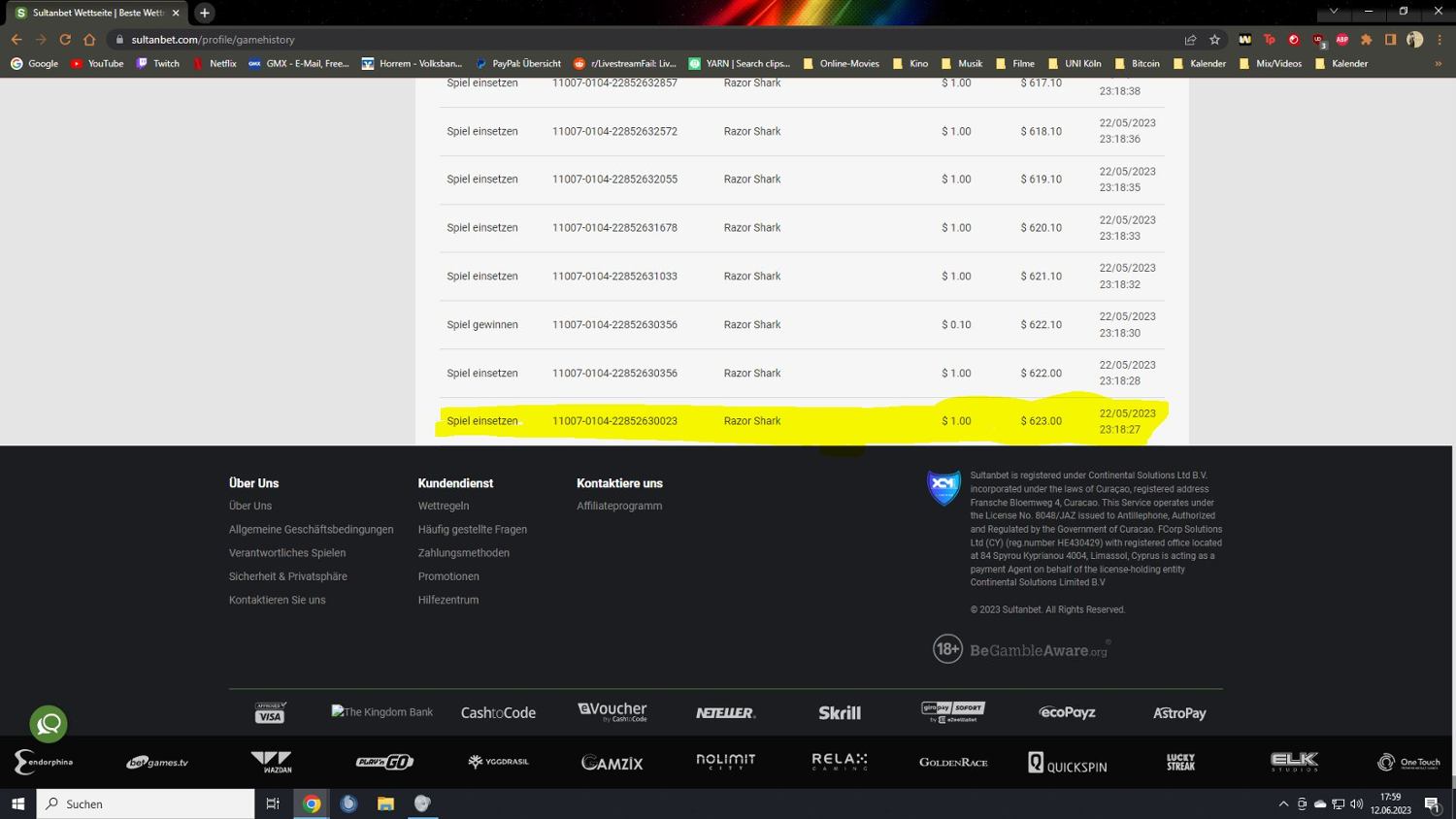This screenshot has height=819, width=1456.
Task: Open the Twitch bookmark
Action: click(x=157, y=64)
